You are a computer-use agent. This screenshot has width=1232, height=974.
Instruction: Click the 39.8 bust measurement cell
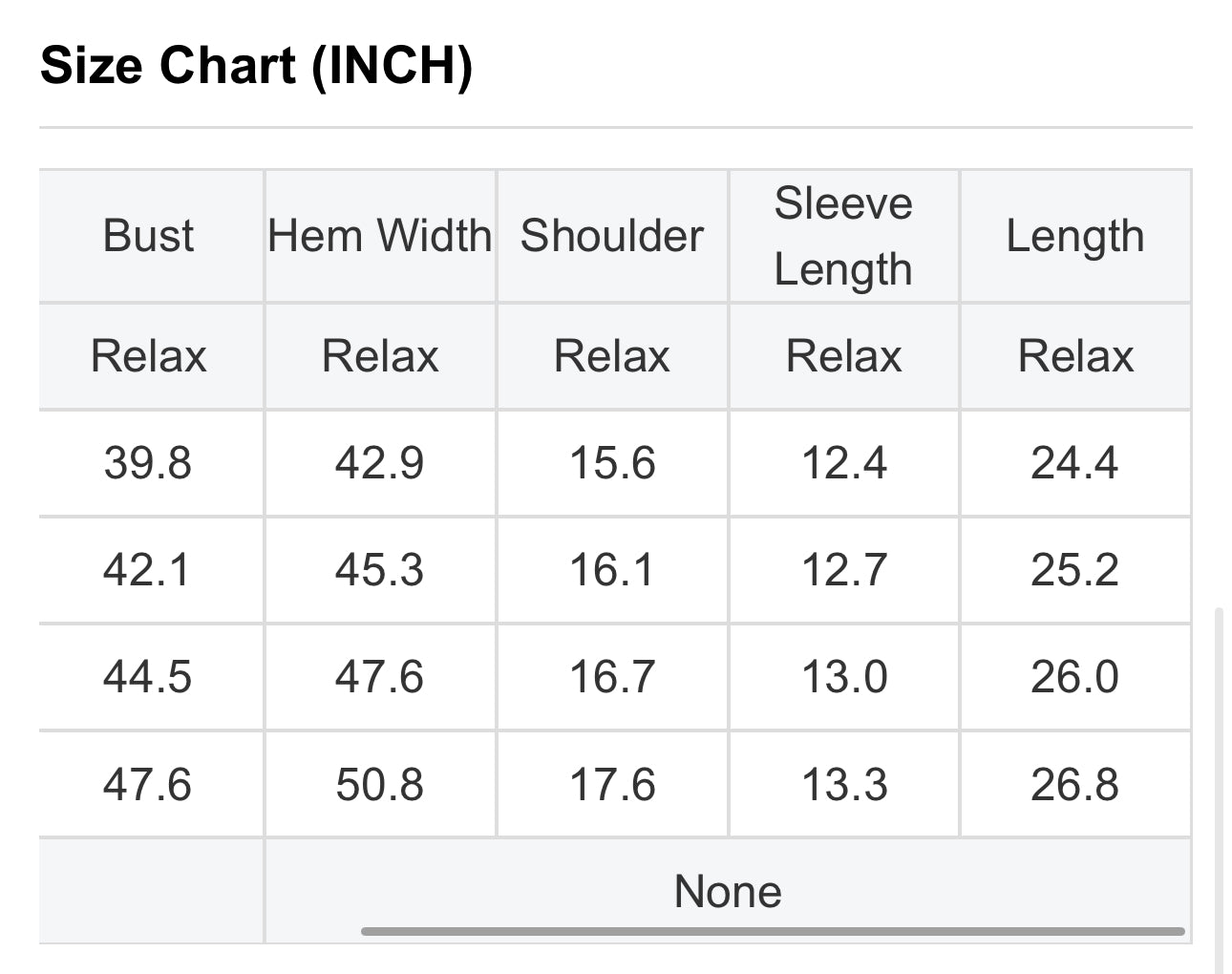point(148,463)
